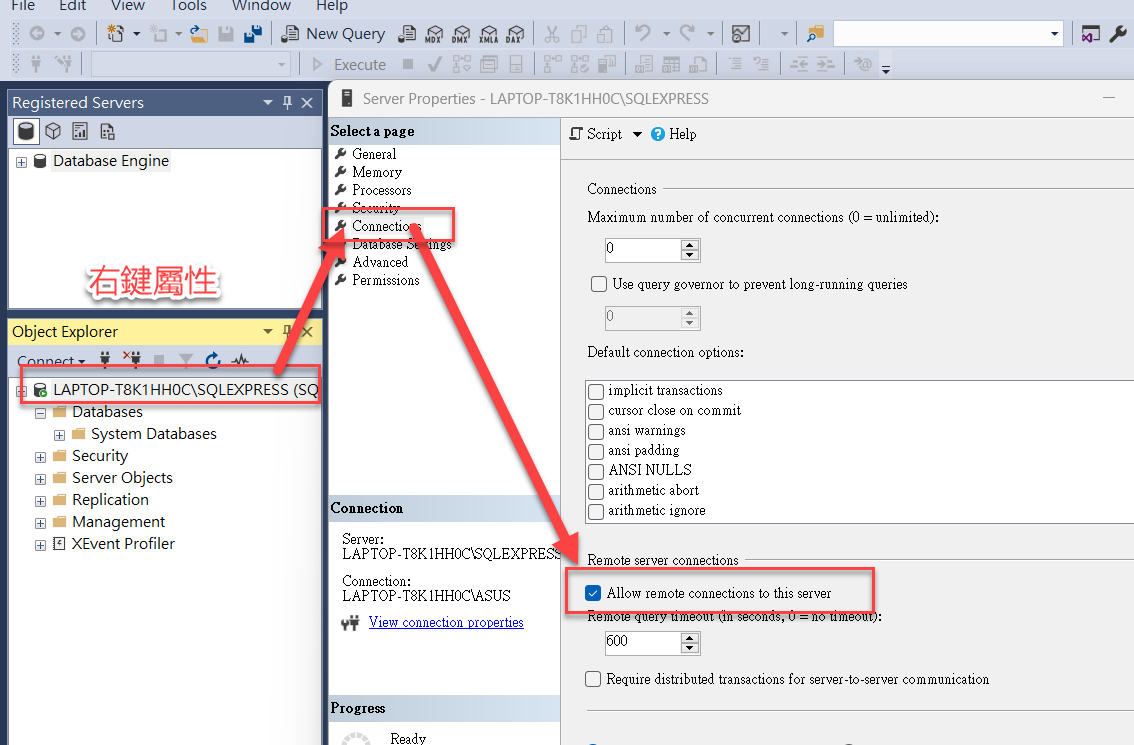The image size is (1134, 745).
Task: Open the Tools menu
Action: 188,7
